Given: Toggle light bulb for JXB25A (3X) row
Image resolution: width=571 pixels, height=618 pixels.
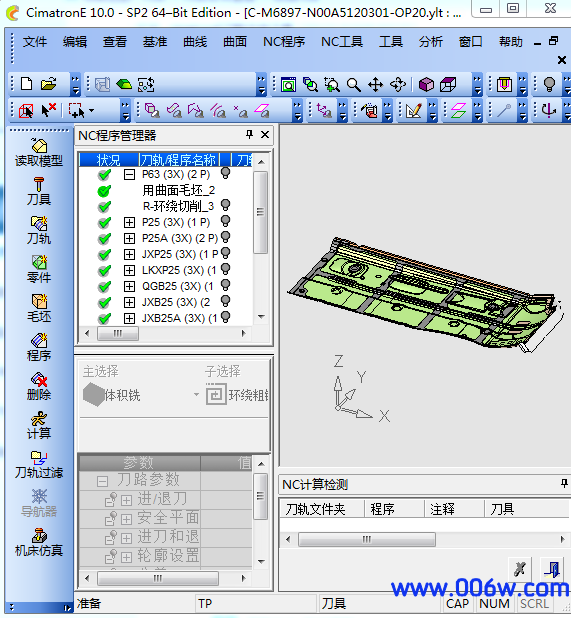Looking at the screenshot, I should [225, 317].
